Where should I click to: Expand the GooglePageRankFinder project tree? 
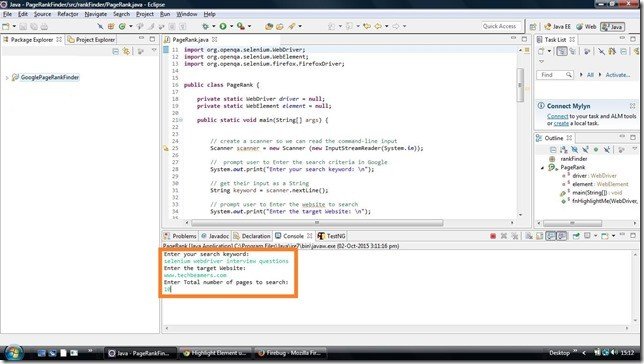[7, 78]
